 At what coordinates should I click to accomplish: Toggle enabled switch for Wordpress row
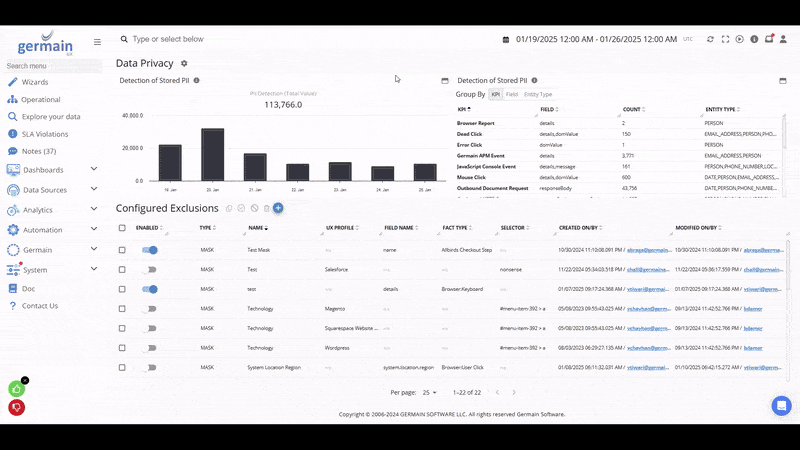(x=149, y=348)
